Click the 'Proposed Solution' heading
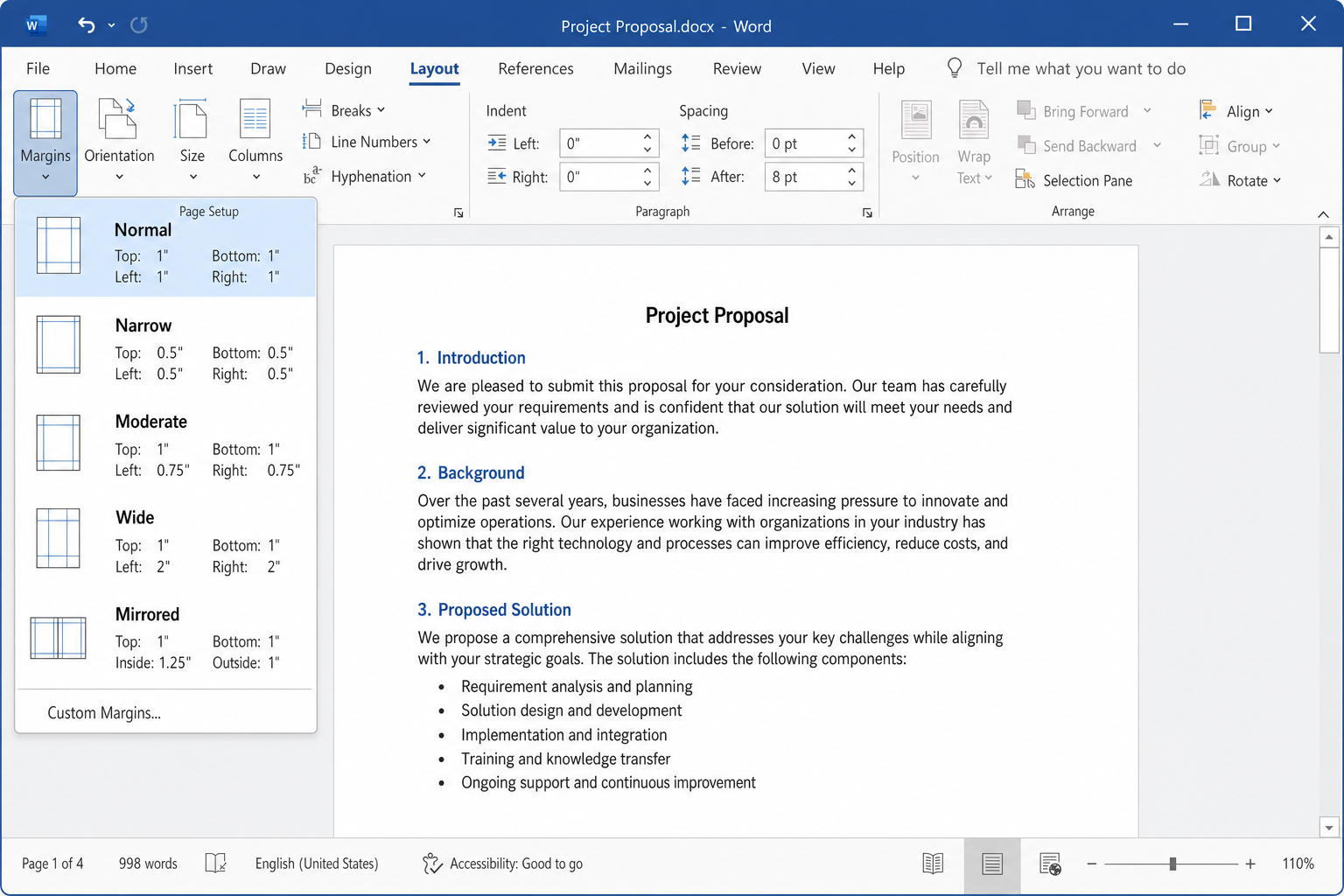This screenshot has height=896, width=1344. coord(504,610)
